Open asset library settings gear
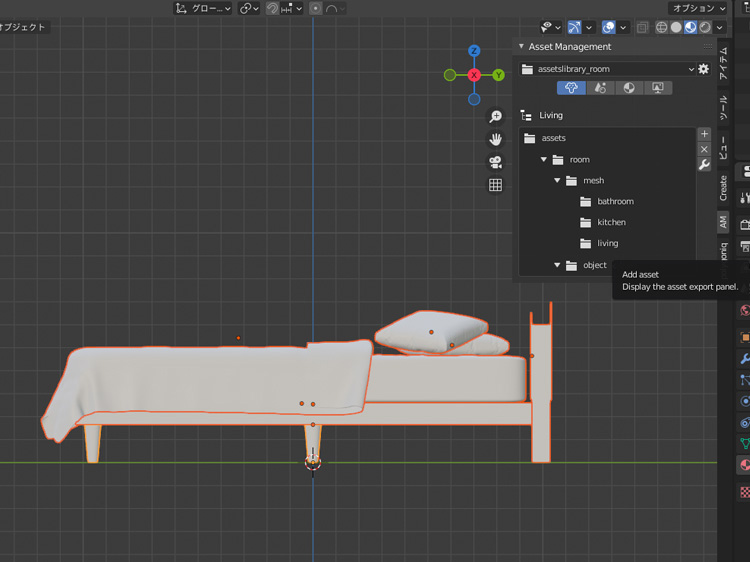The width and height of the screenshot is (750, 562). (x=704, y=69)
